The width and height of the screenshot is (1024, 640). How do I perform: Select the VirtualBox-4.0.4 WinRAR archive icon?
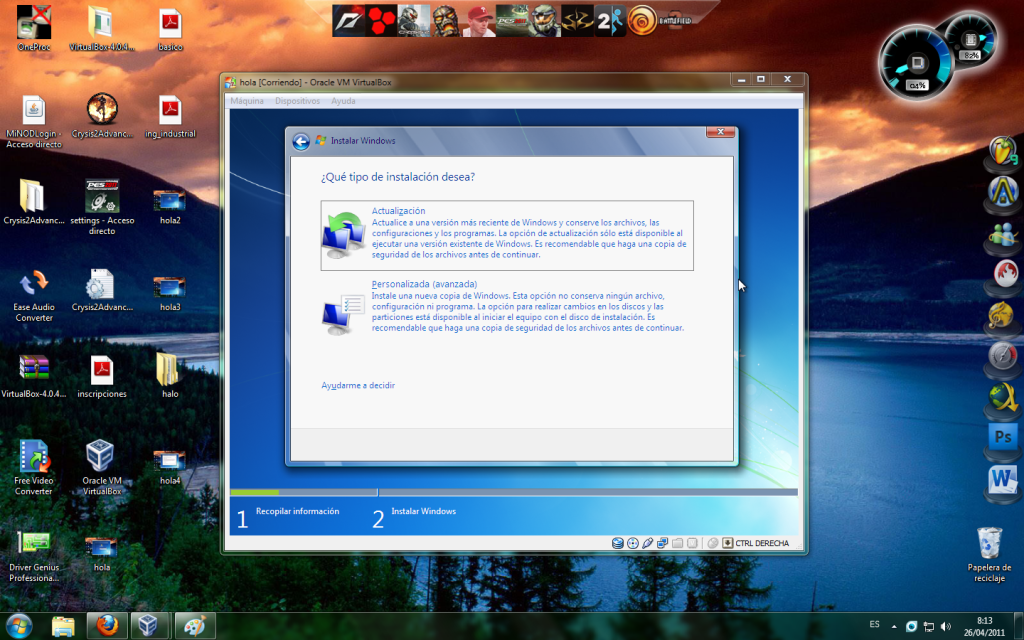coord(34,376)
